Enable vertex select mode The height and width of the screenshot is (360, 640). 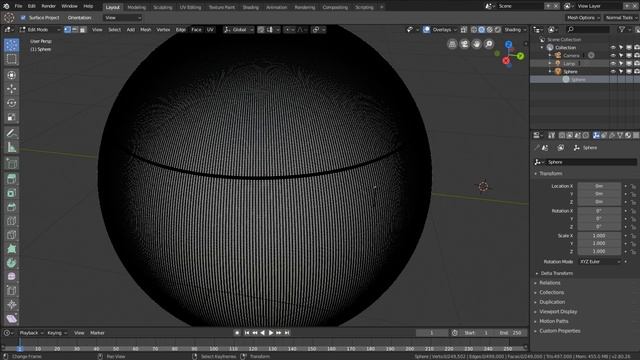tap(67, 30)
